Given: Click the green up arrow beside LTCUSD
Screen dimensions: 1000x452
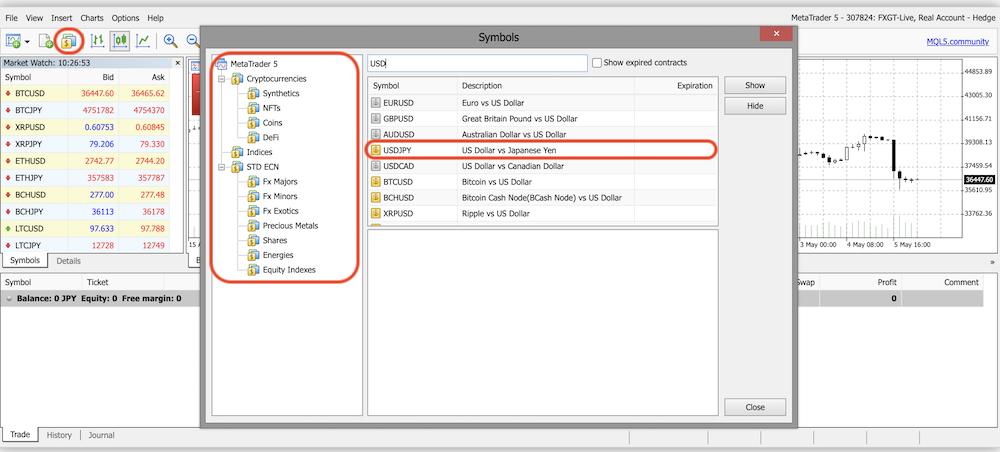Looking at the screenshot, I should point(8,228).
